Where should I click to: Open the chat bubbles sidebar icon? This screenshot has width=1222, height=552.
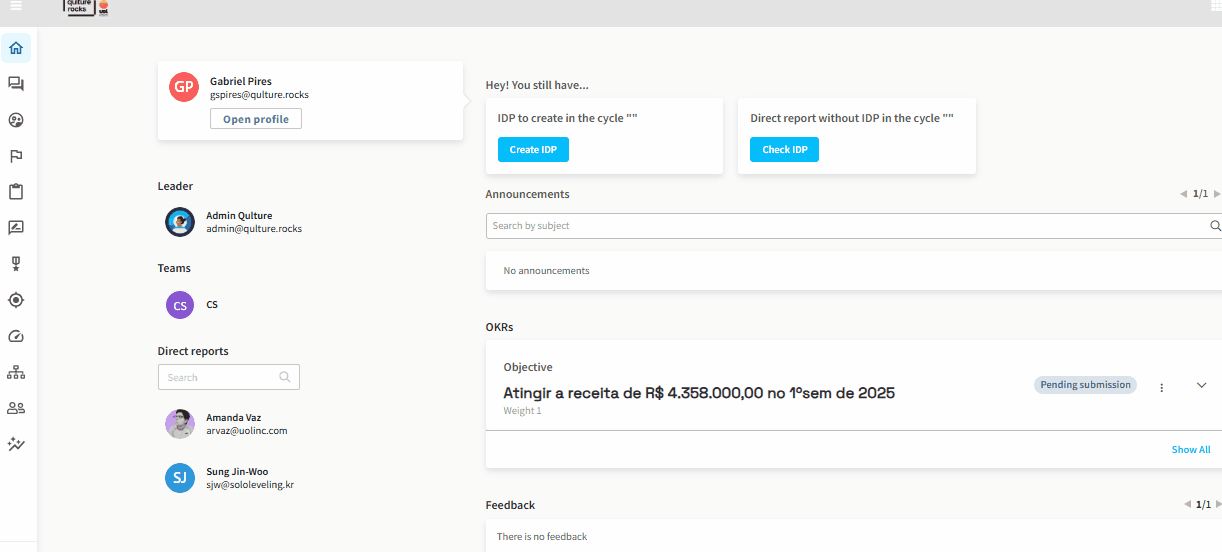[x=16, y=84]
